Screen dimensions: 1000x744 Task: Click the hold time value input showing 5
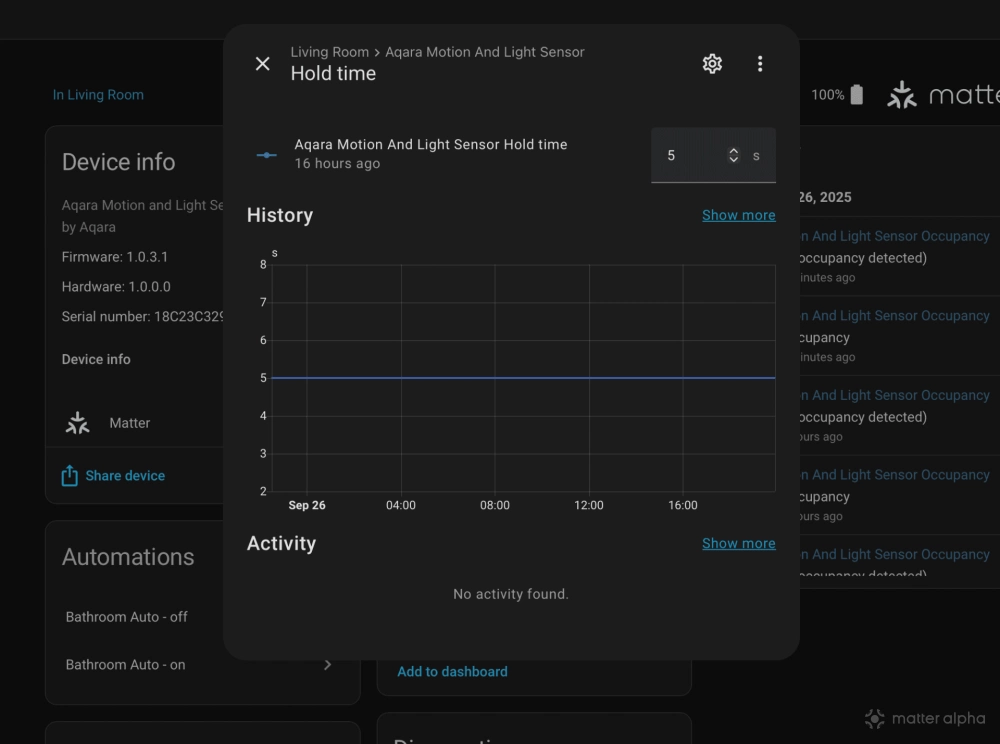671,155
